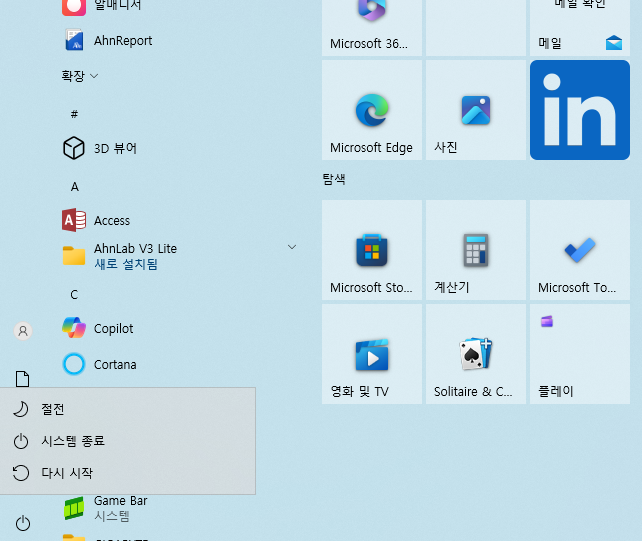Open the Access app icon

pyautogui.click(x=74, y=220)
